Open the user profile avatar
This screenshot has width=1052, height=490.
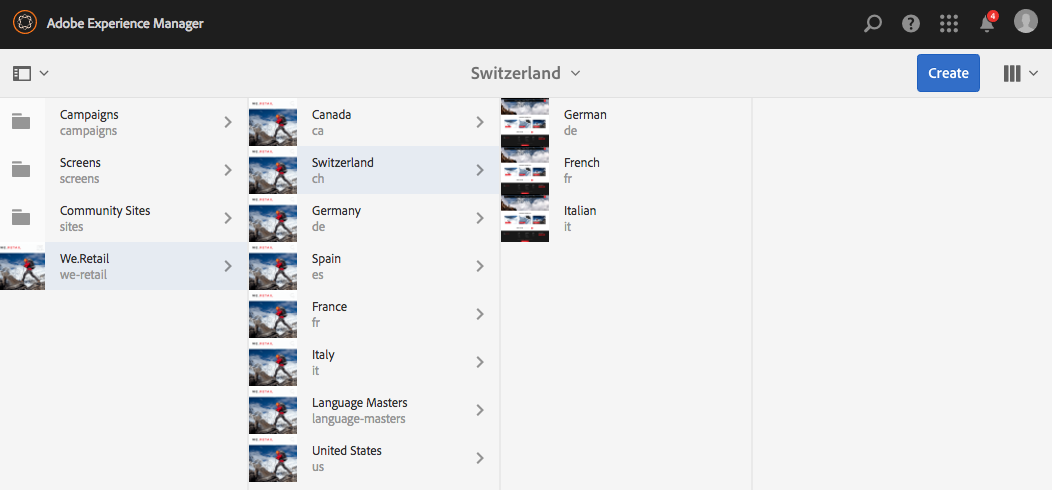1025,21
